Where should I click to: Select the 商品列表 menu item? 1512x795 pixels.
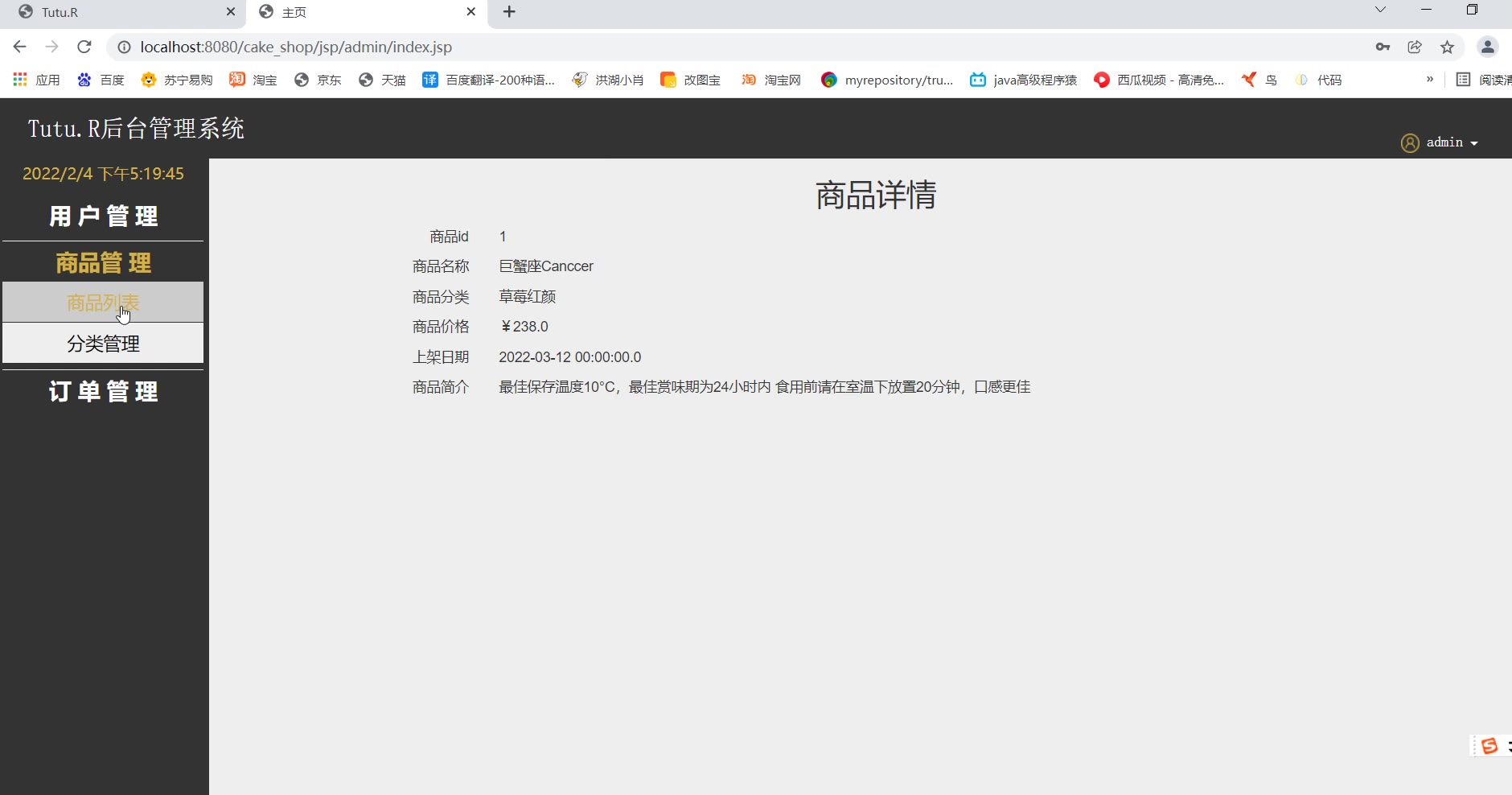pyautogui.click(x=103, y=303)
